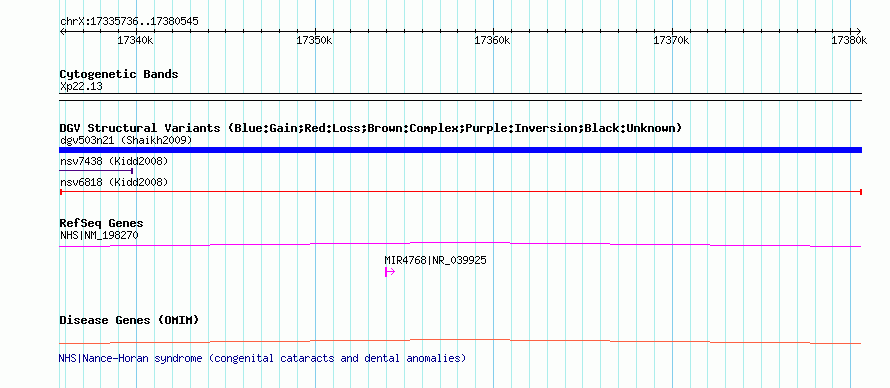The image size is (890, 388).
Task: Click the purple nsv7438 inversion line
Action: [x=96, y=170]
